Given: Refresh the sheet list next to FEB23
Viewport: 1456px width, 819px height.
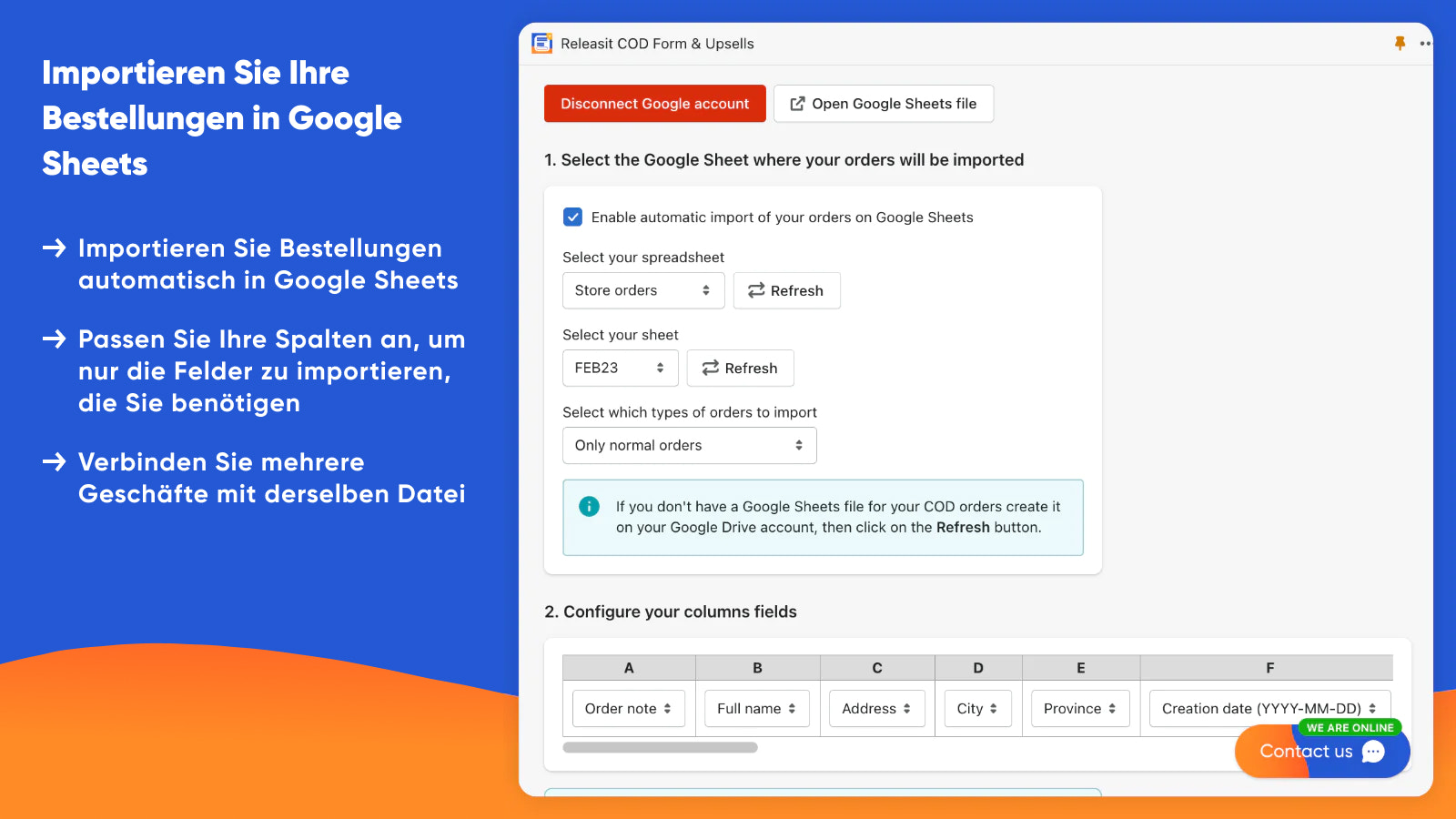Looking at the screenshot, I should [740, 368].
